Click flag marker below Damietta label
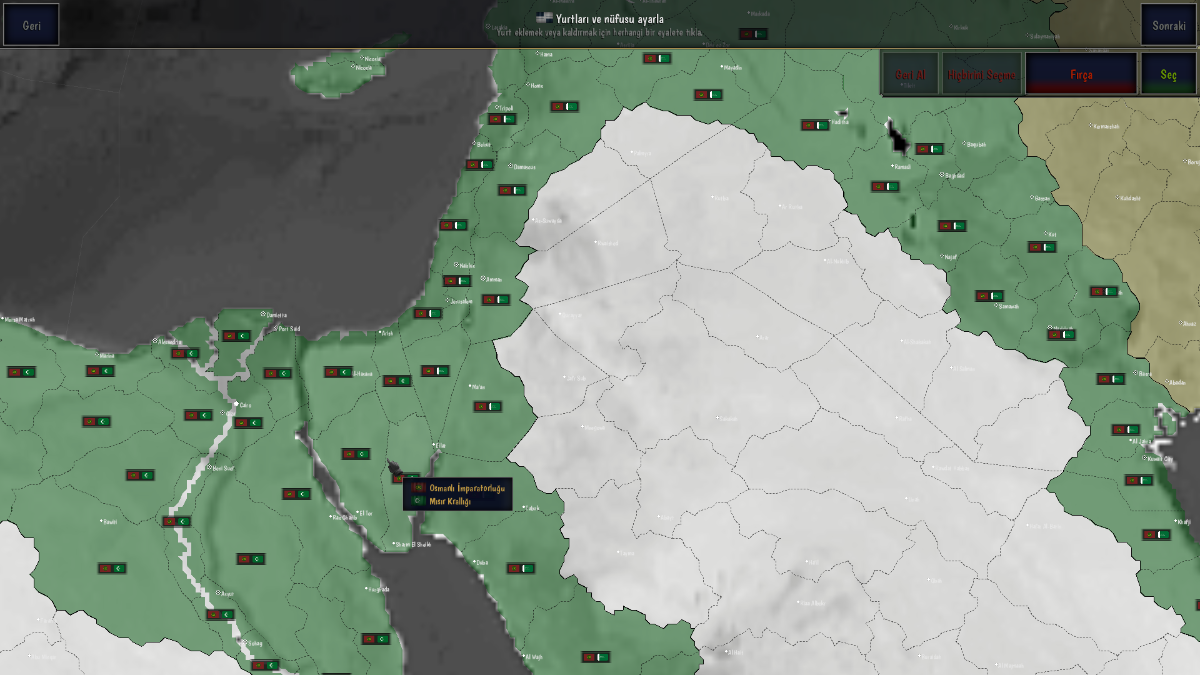 236,336
